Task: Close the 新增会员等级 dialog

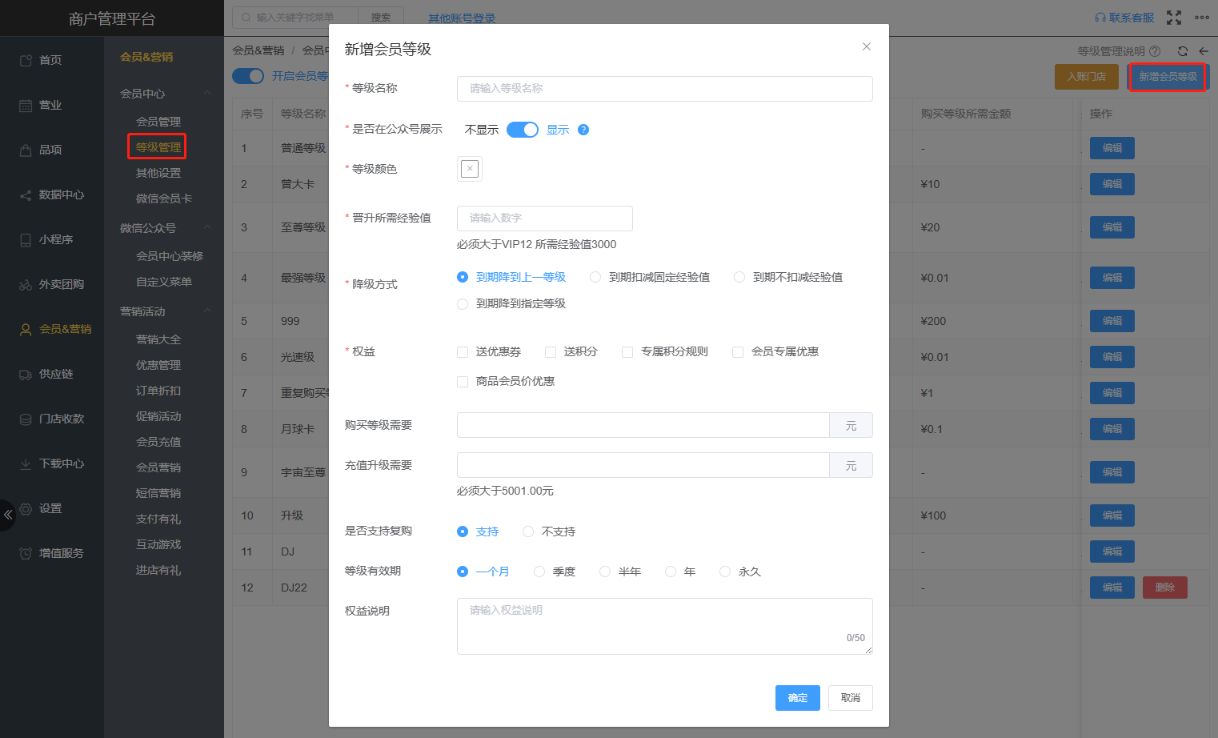Action: (x=866, y=46)
